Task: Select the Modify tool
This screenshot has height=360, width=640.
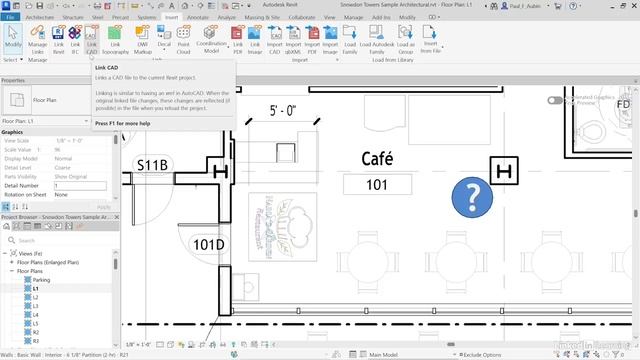Action: (x=13, y=39)
